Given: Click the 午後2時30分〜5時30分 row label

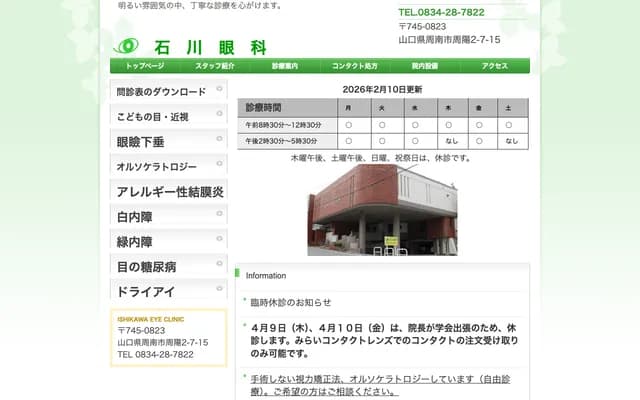Looking at the screenshot, I should pos(287,141).
